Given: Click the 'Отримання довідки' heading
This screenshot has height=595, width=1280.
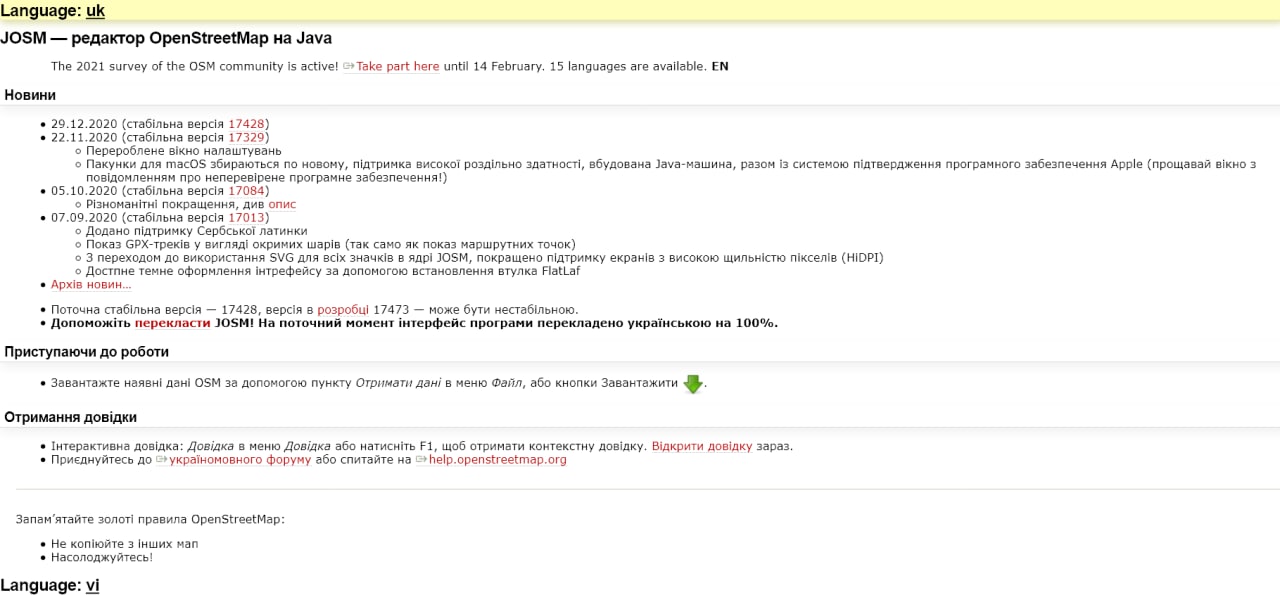Looking at the screenshot, I should click(x=70, y=417).
